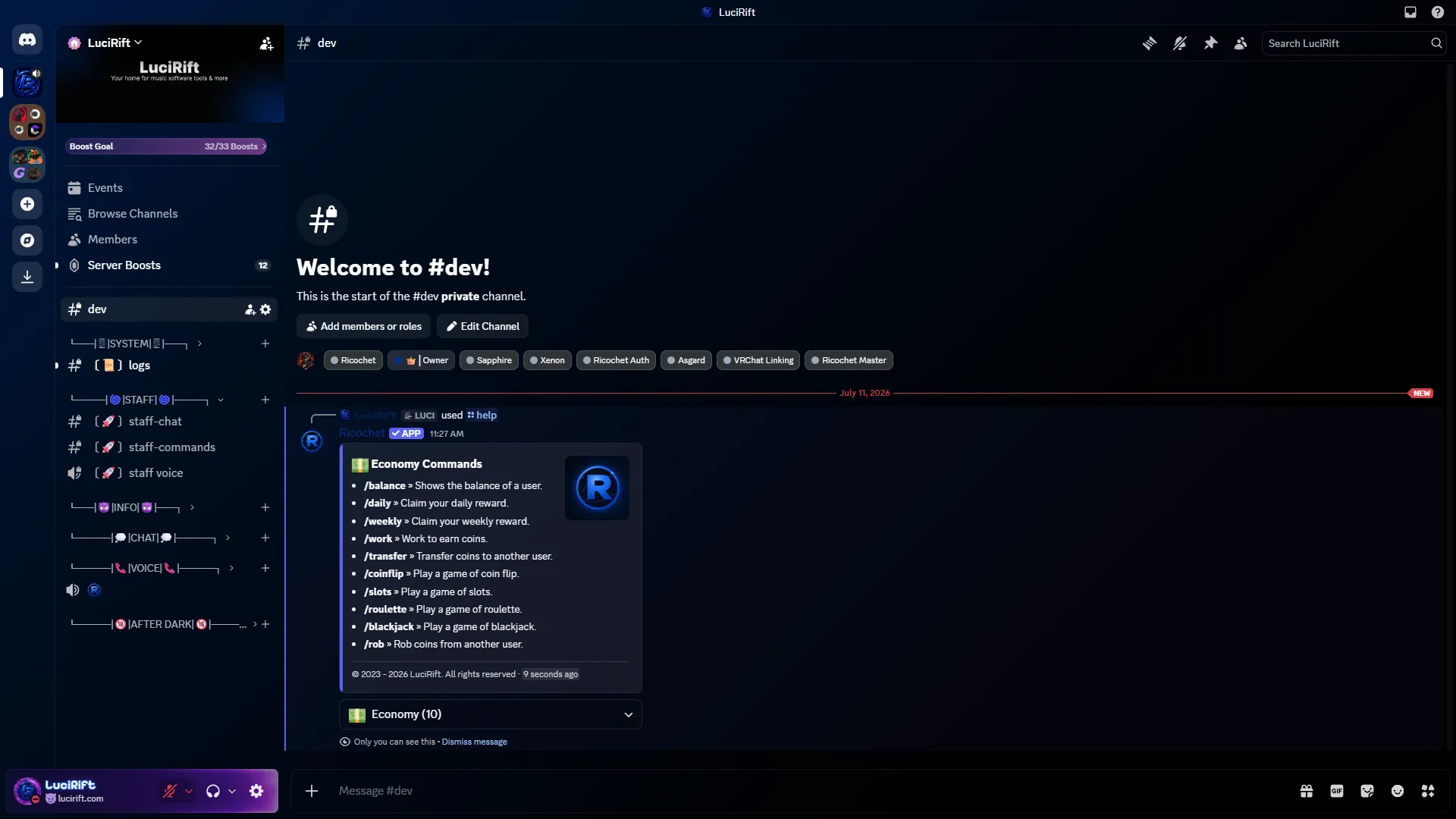Mute dev channel notifications via bell icon
The height and width of the screenshot is (819, 1456).
click(x=1180, y=43)
